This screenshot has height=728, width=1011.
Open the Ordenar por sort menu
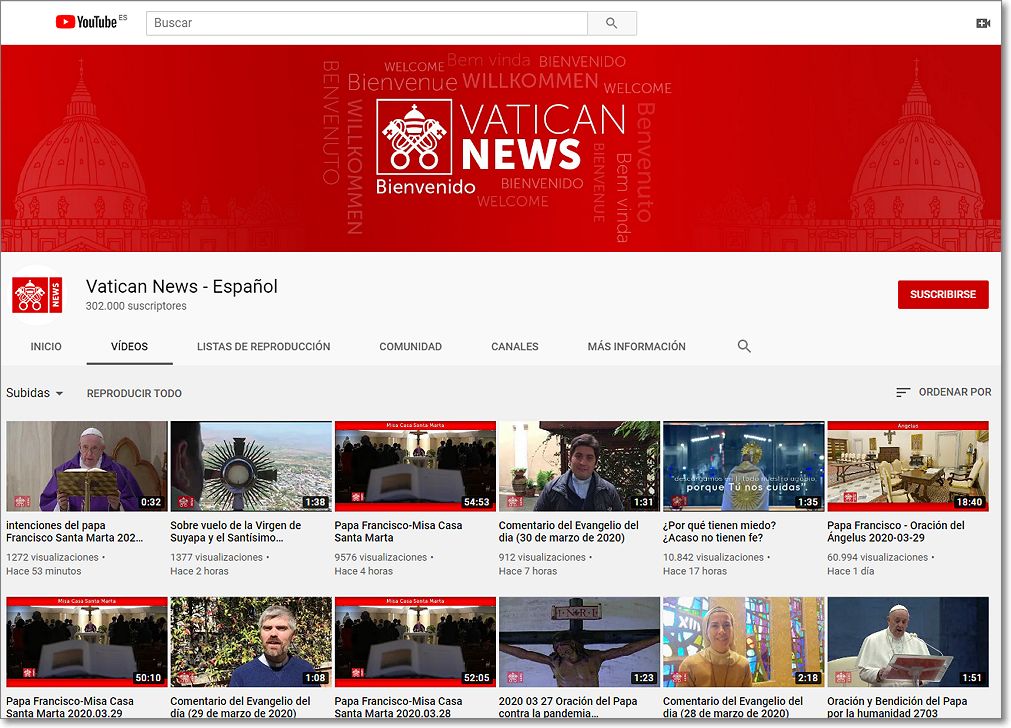[x=944, y=392]
